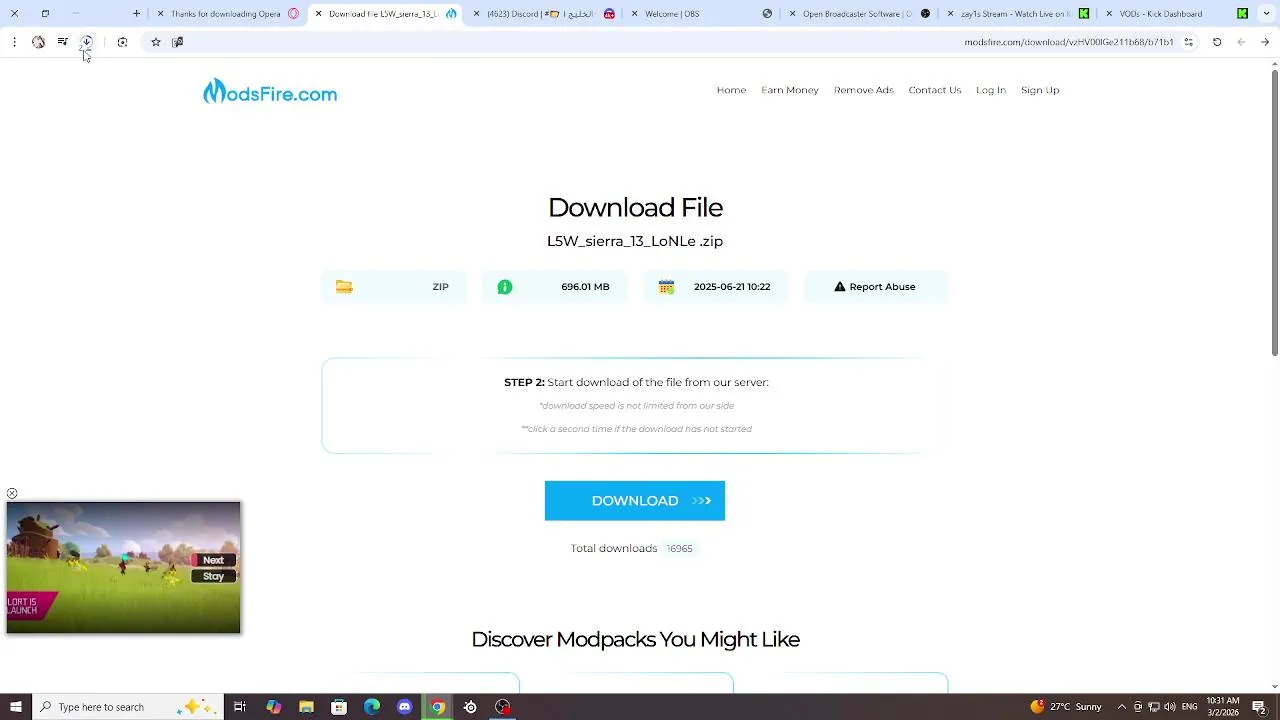The image size is (1280, 720).
Task: Click the ZIP folder icon
Action: [x=344, y=287]
